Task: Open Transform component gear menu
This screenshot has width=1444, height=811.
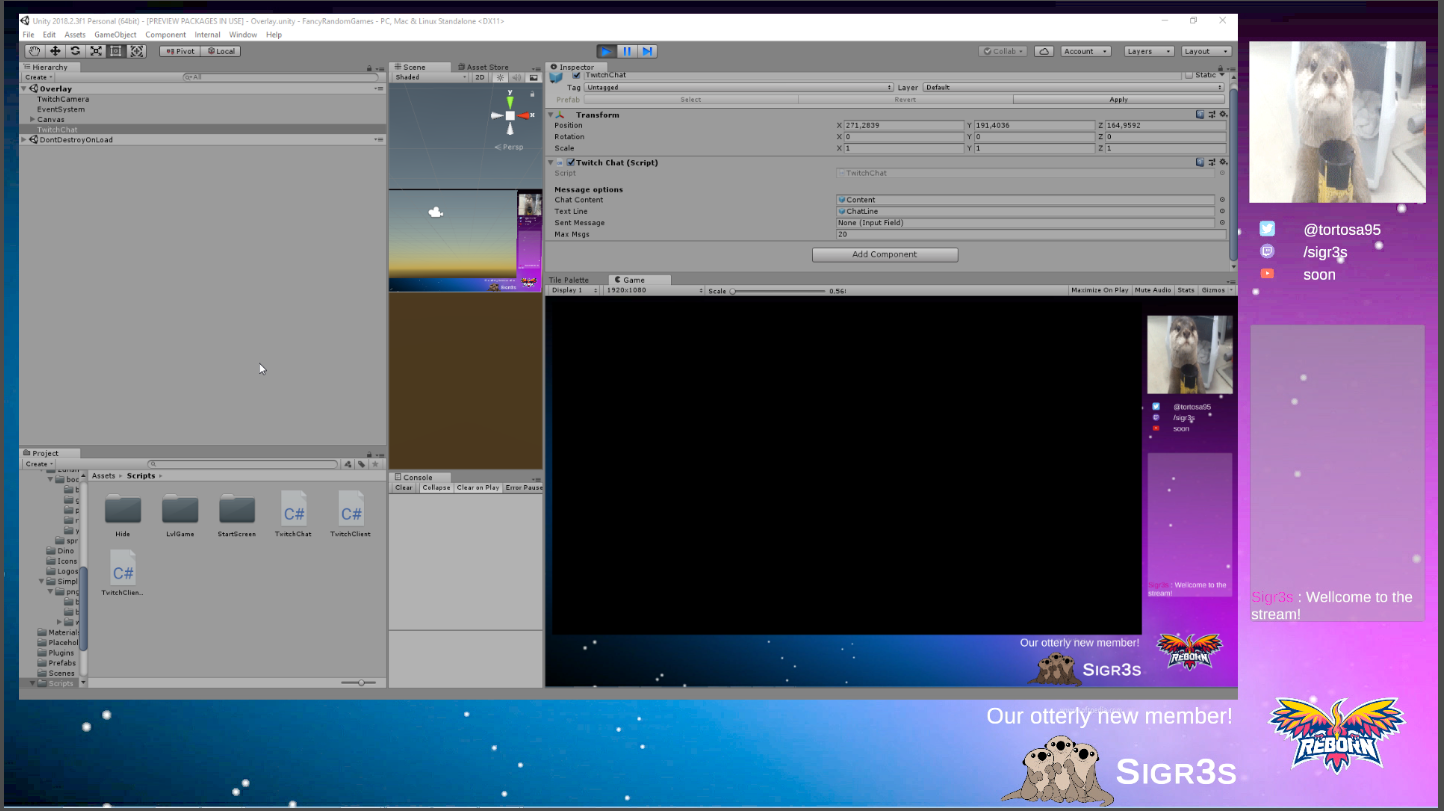Action: point(1221,115)
